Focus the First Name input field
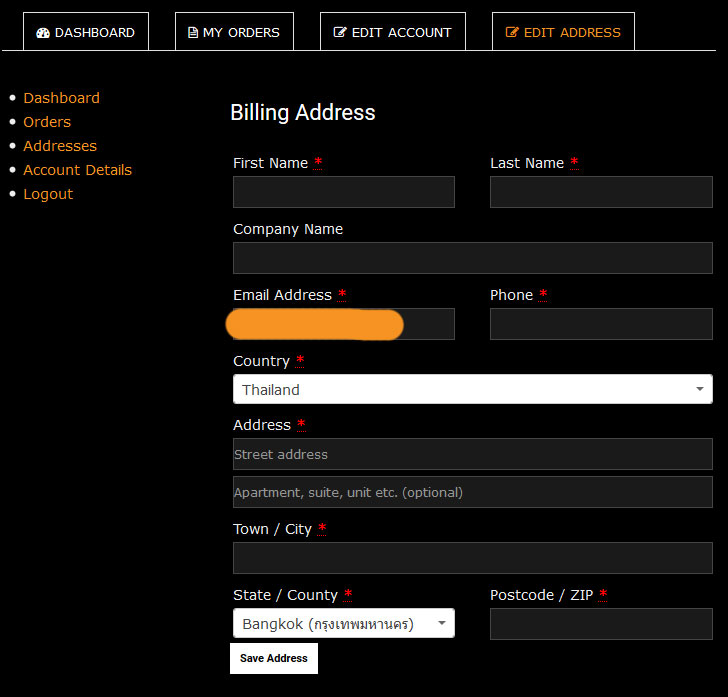728x697 pixels. (x=343, y=192)
